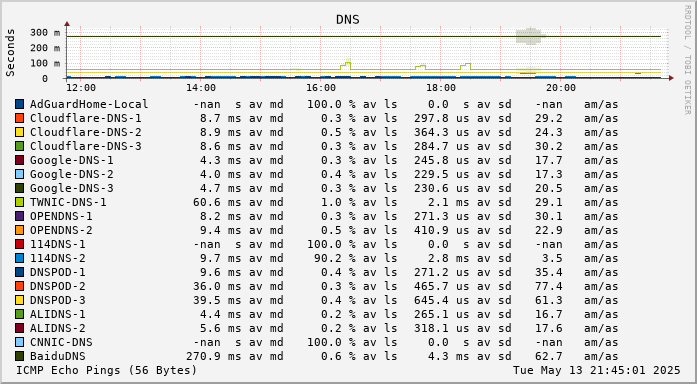Viewport: 697px width, 384px height.
Task: Select the OPENDNS-1 legend name
Action: [x=61, y=216]
